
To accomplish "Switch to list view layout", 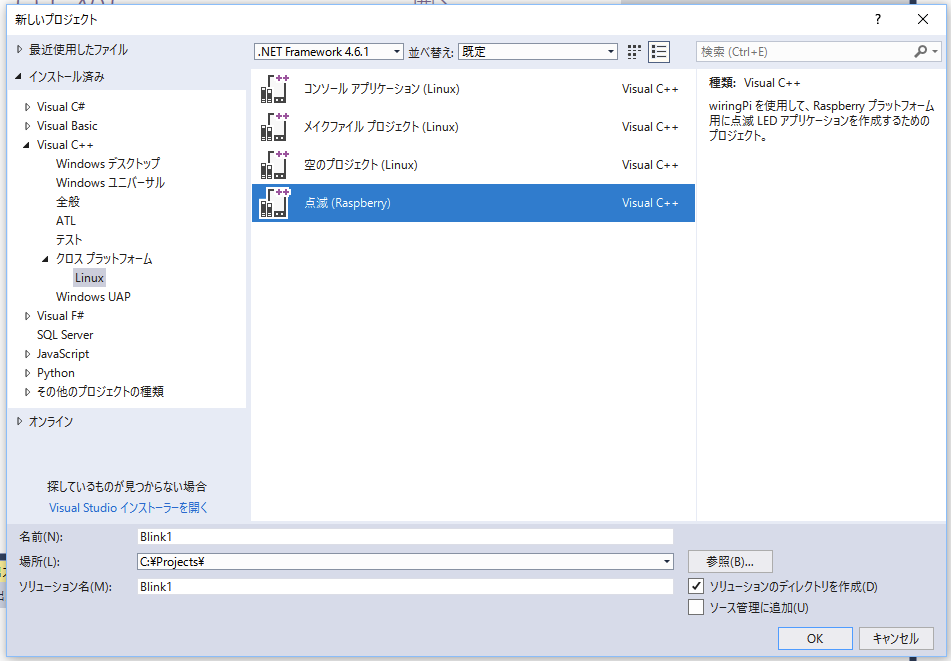I will pyautogui.click(x=659, y=52).
